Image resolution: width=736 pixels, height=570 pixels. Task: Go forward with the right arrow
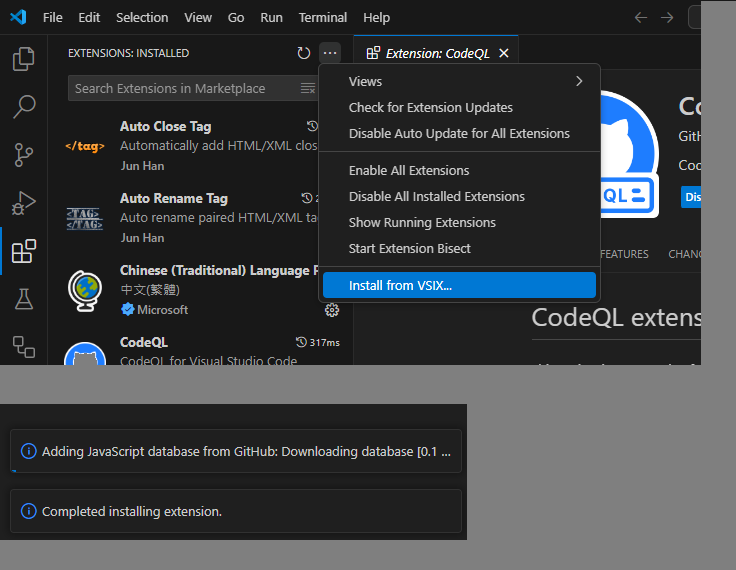(x=667, y=18)
